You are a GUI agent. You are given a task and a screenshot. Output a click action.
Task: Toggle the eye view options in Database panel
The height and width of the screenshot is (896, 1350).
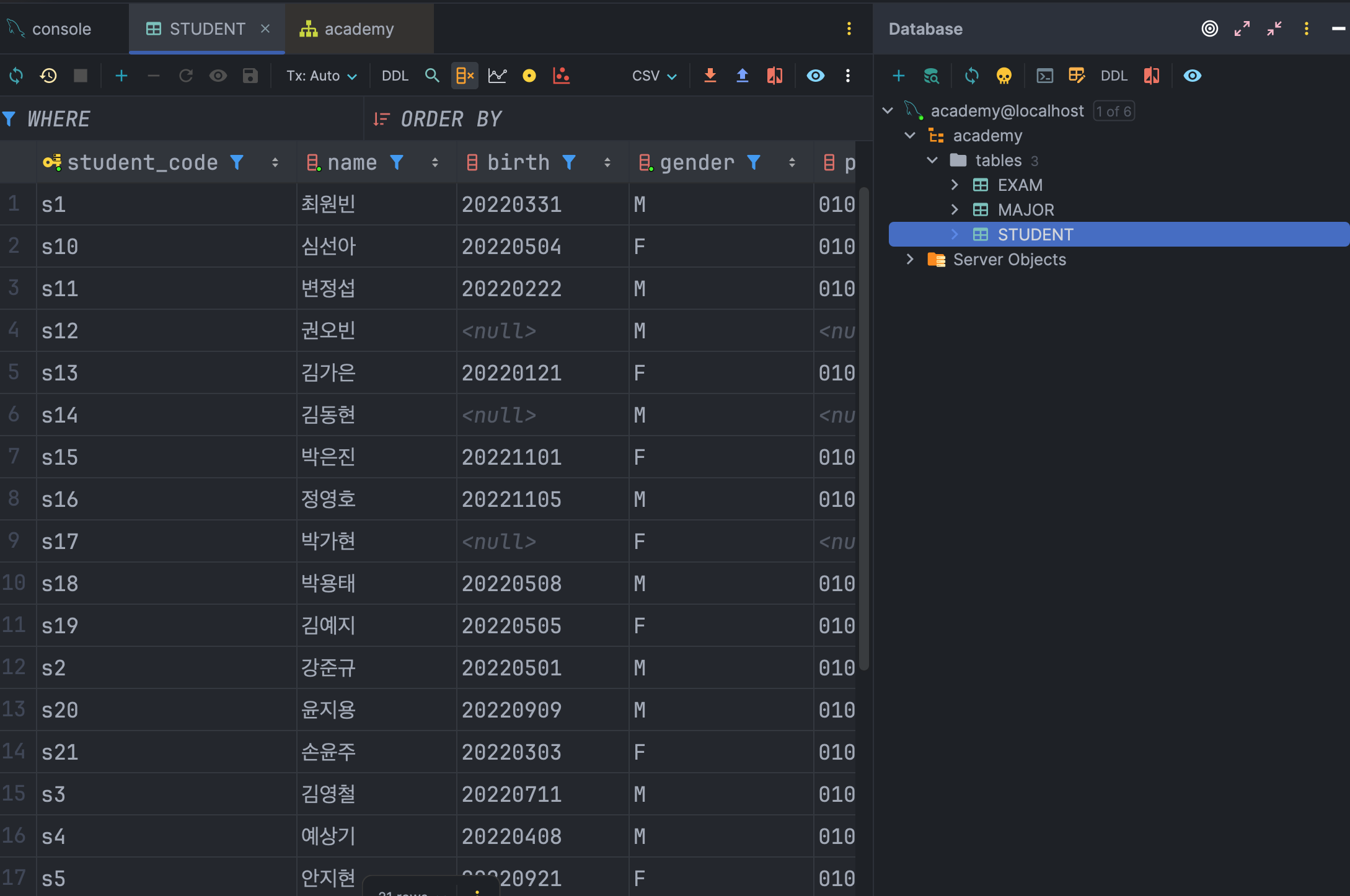pos(1192,76)
